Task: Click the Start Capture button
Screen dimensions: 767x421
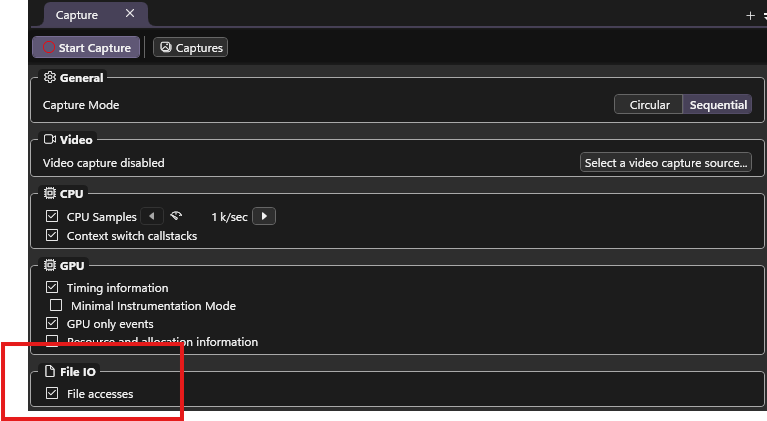Action: pyautogui.click(x=86, y=47)
